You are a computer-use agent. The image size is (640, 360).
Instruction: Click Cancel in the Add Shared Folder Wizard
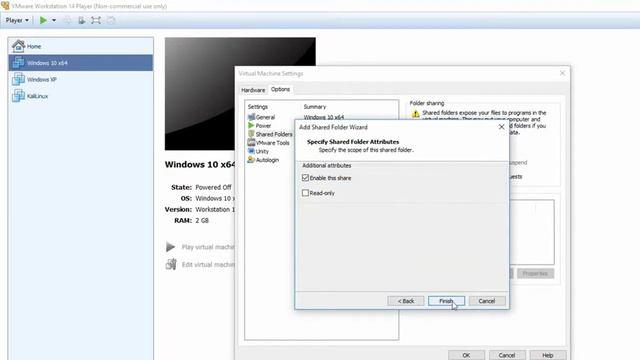click(x=487, y=301)
